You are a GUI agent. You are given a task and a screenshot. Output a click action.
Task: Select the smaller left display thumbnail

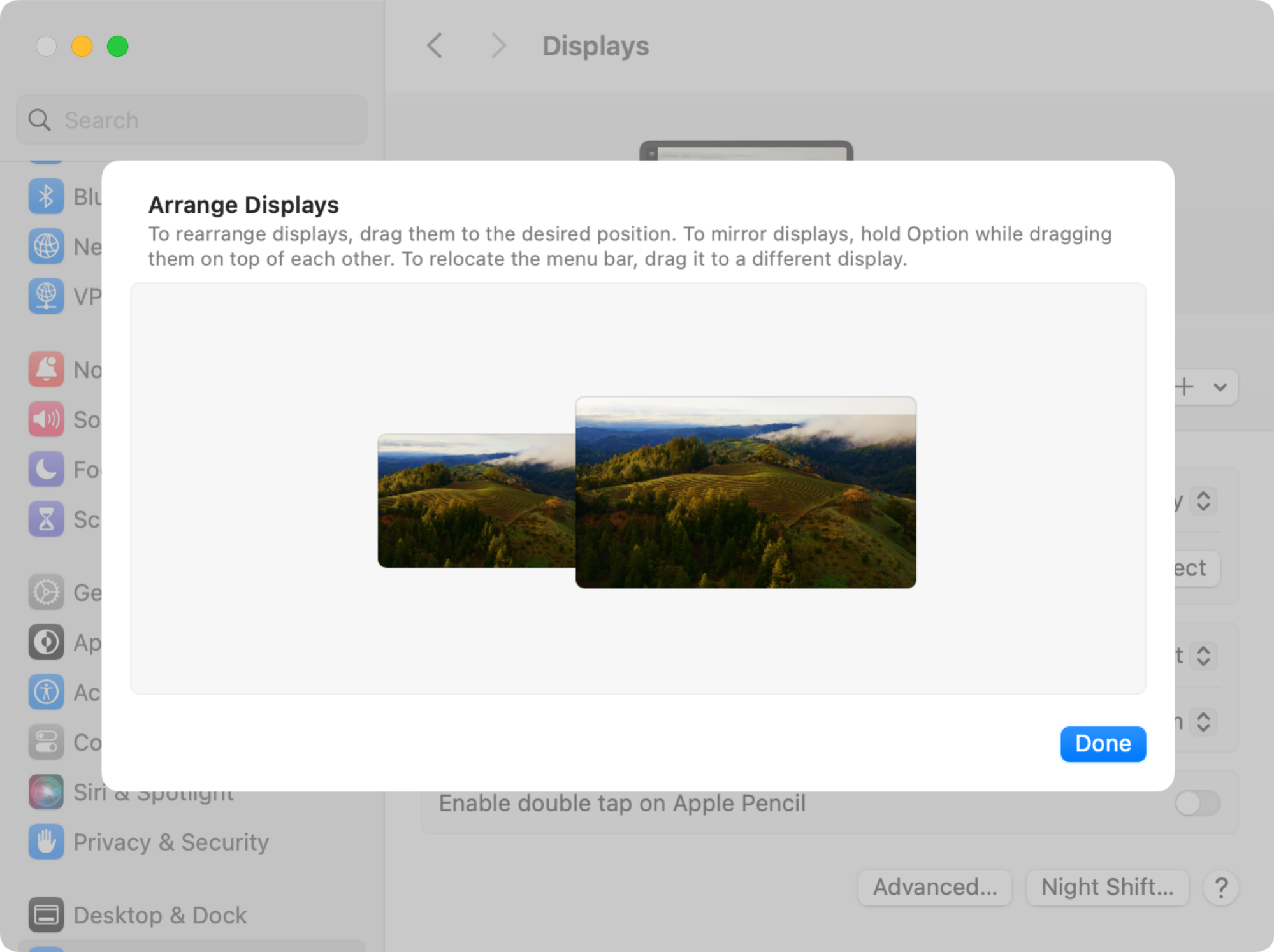(477, 501)
